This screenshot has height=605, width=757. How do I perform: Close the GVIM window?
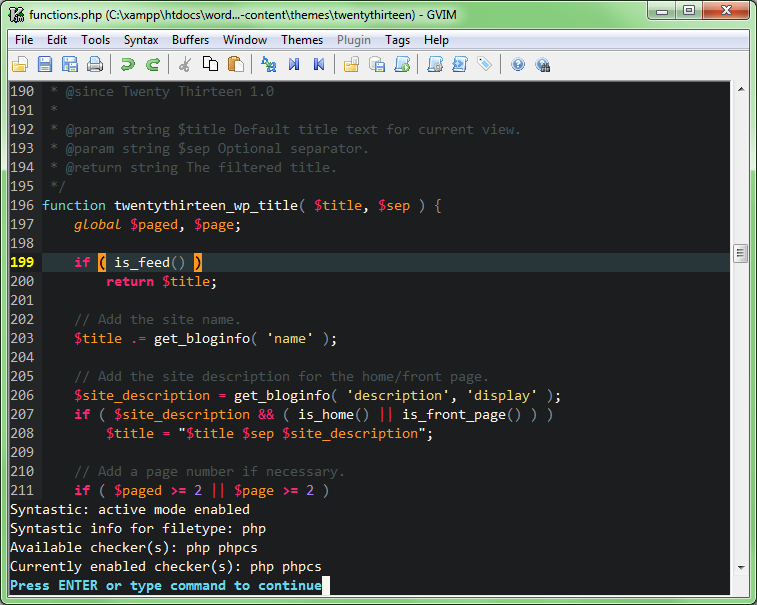[x=726, y=11]
